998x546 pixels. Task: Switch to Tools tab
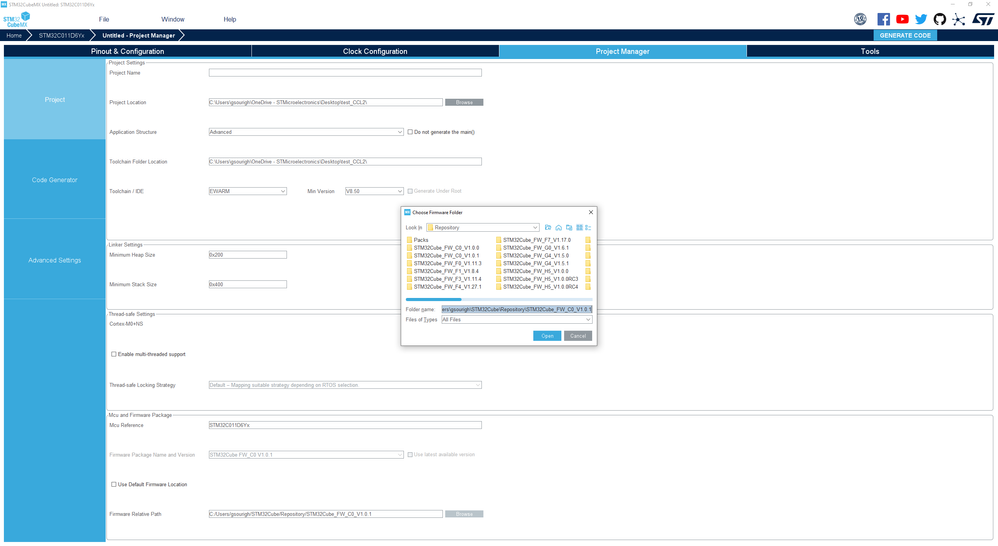[x=870, y=51]
